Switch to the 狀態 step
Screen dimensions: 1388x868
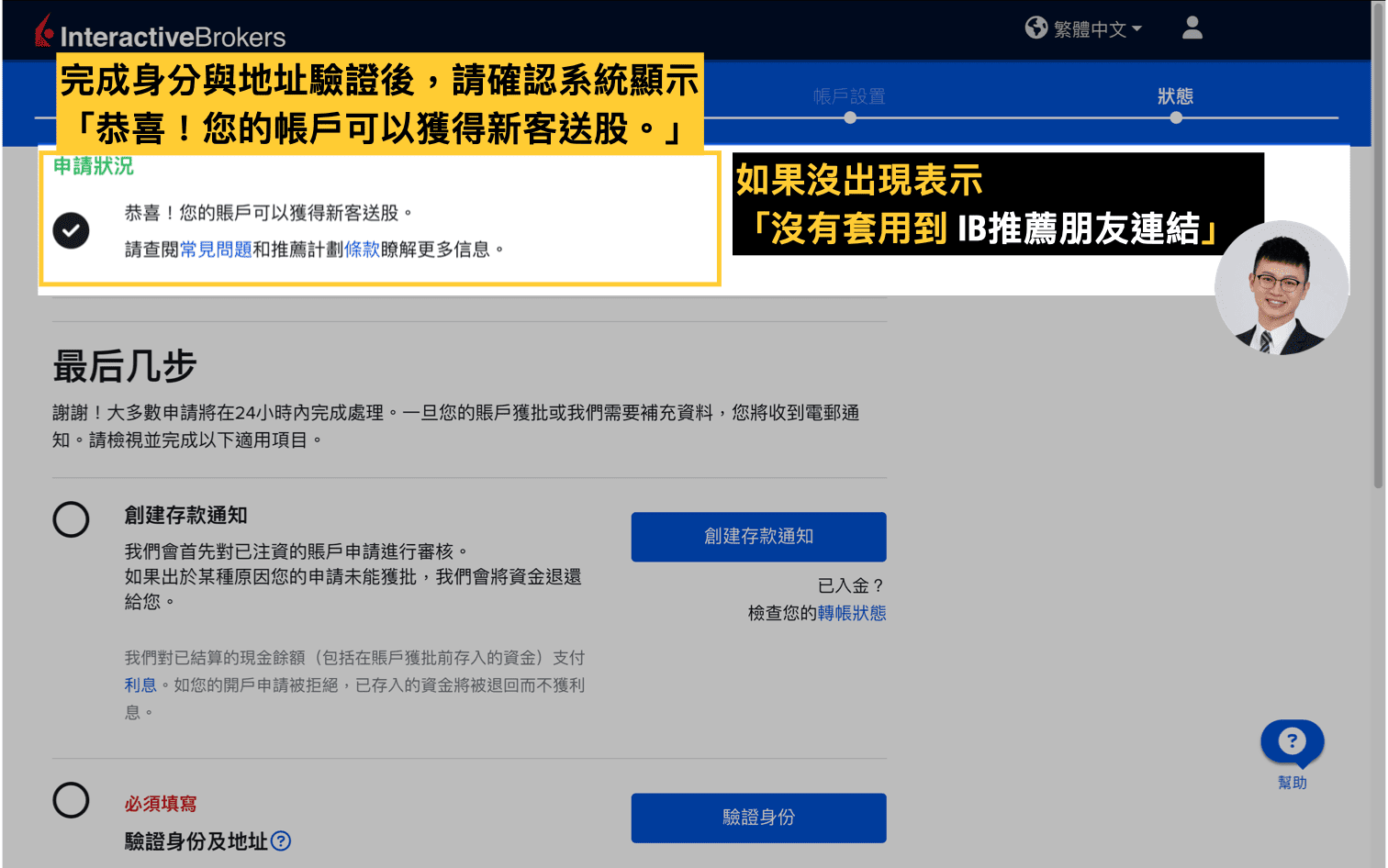pyautogui.click(x=1176, y=95)
